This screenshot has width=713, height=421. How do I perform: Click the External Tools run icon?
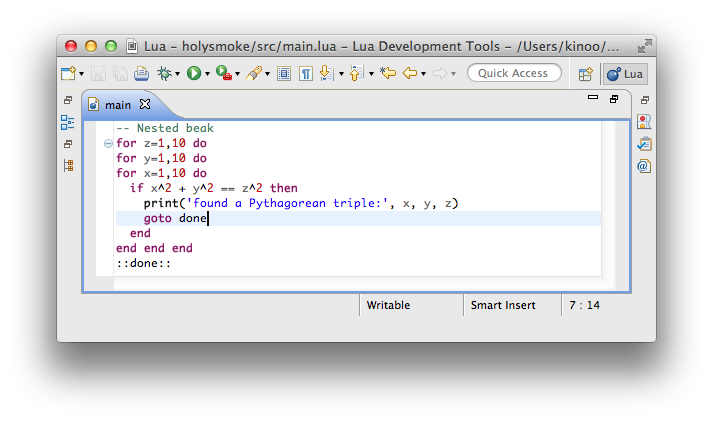coord(224,73)
